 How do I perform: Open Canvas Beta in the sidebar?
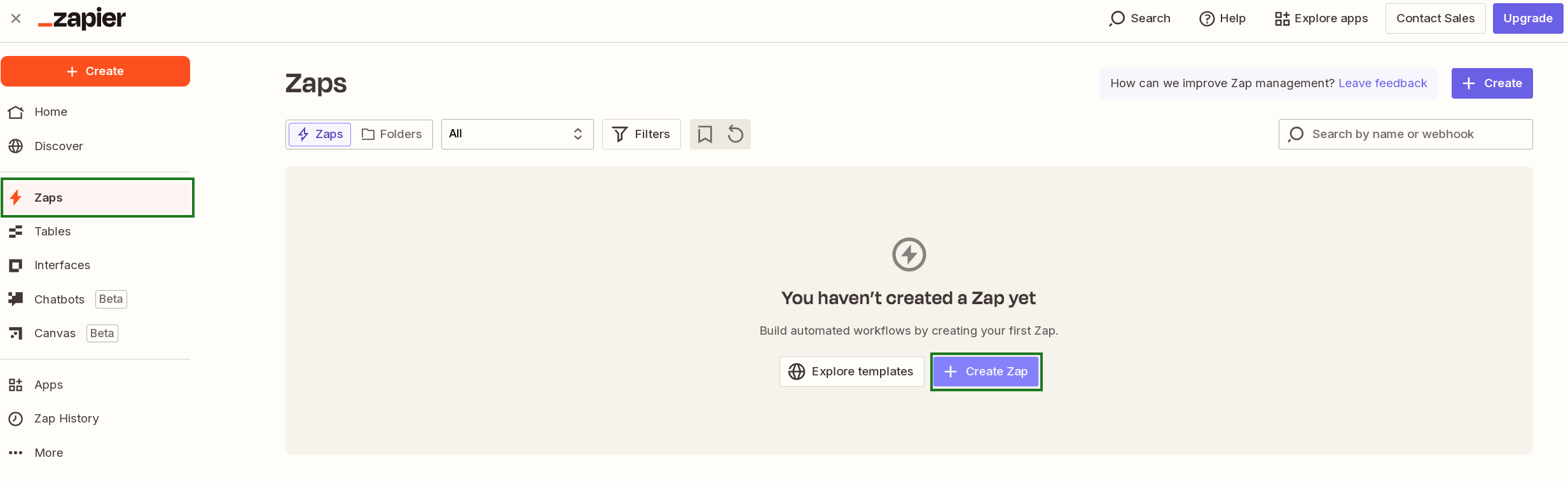point(95,333)
